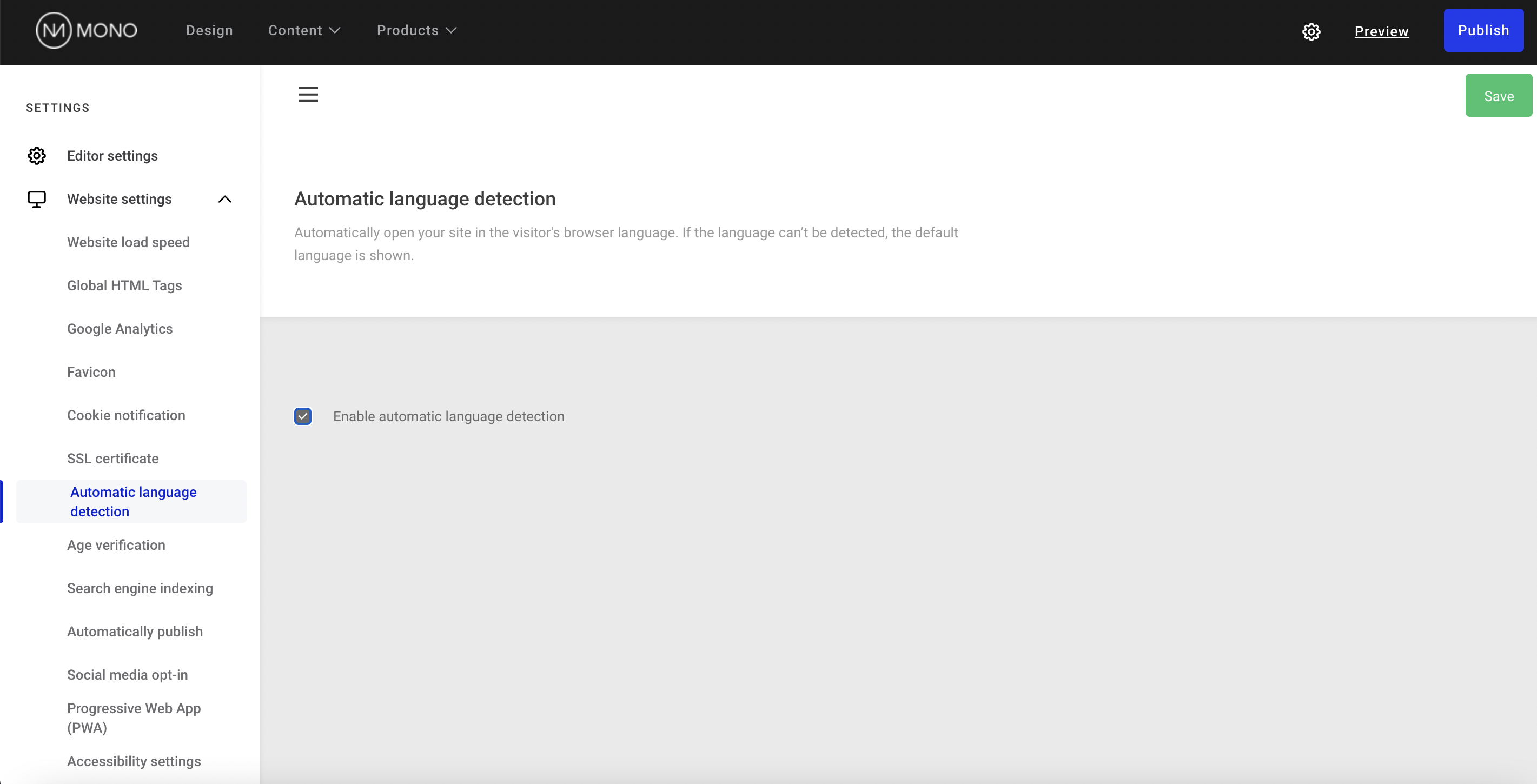
Task: Click the Mono logo
Action: pos(87,30)
